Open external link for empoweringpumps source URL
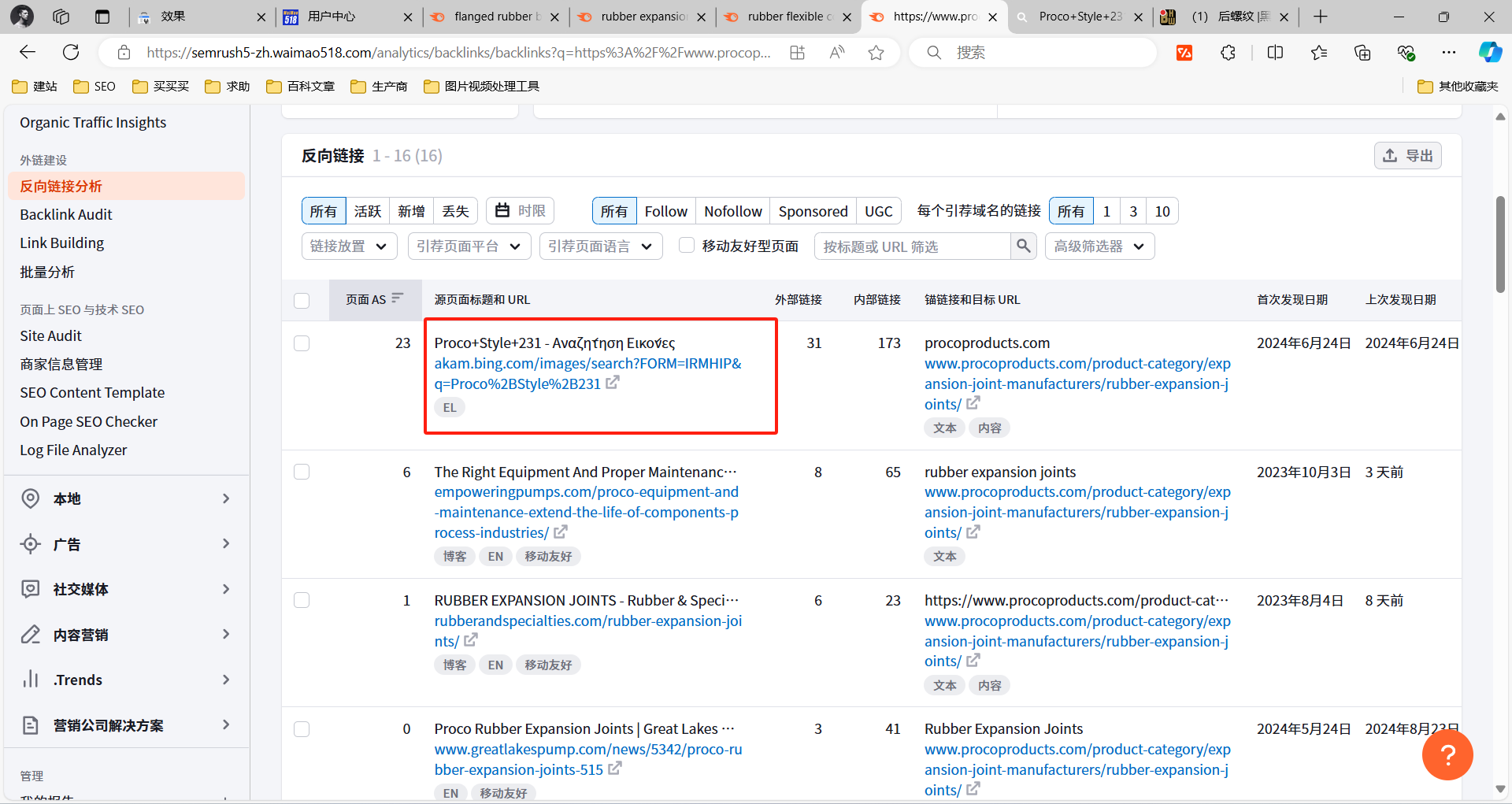1512x804 pixels. [561, 532]
